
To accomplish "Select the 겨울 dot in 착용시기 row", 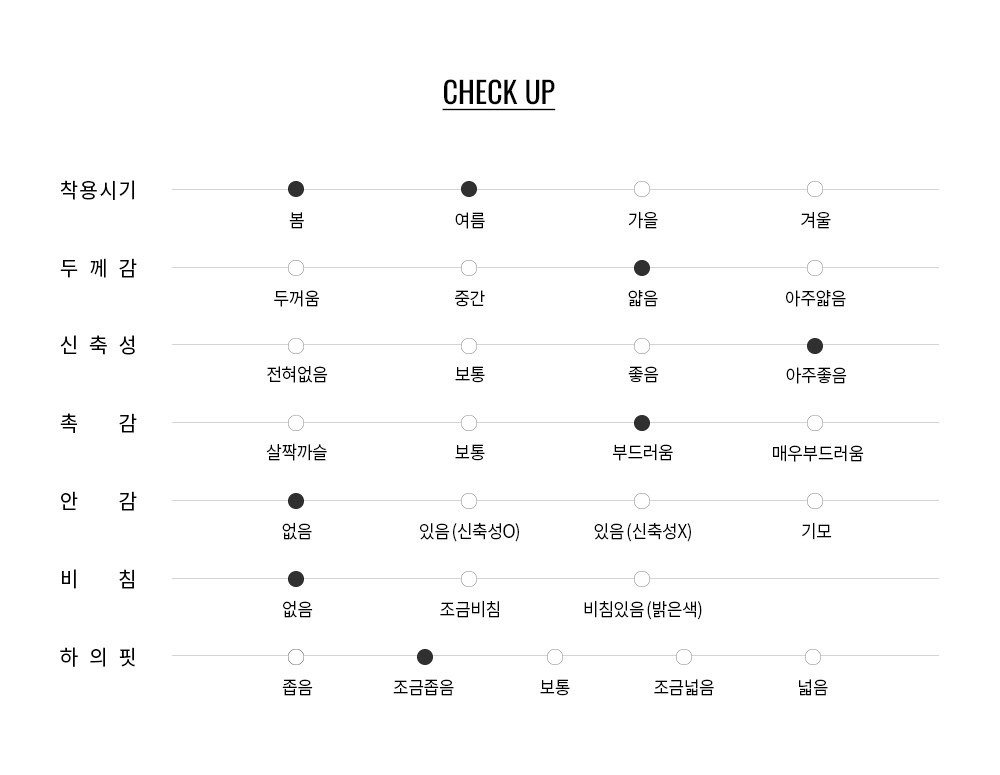I will tap(814, 189).
